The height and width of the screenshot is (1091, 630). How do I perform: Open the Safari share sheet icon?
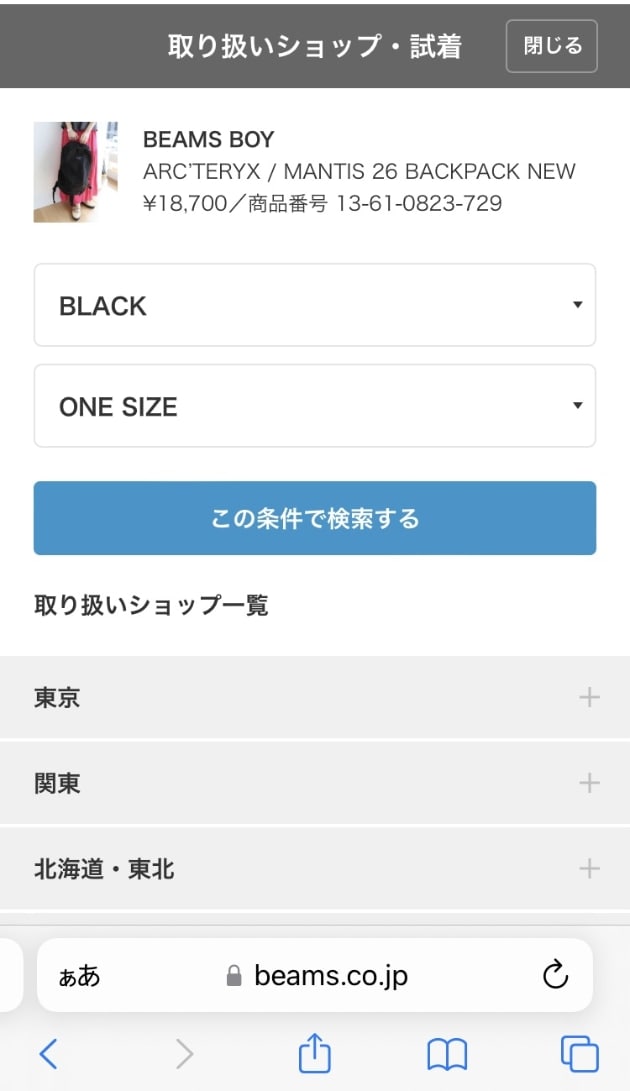[x=315, y=1053]
